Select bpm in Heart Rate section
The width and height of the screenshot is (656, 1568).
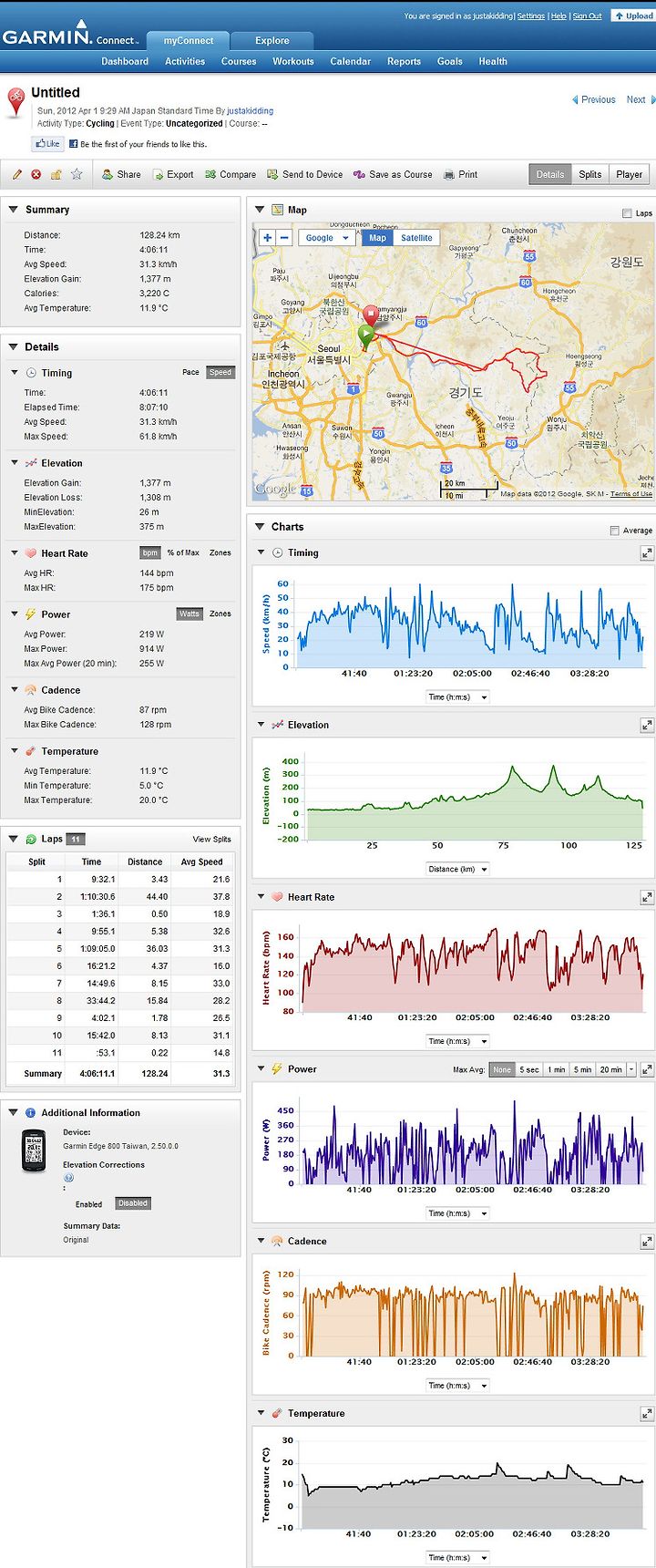coord(150,552)
